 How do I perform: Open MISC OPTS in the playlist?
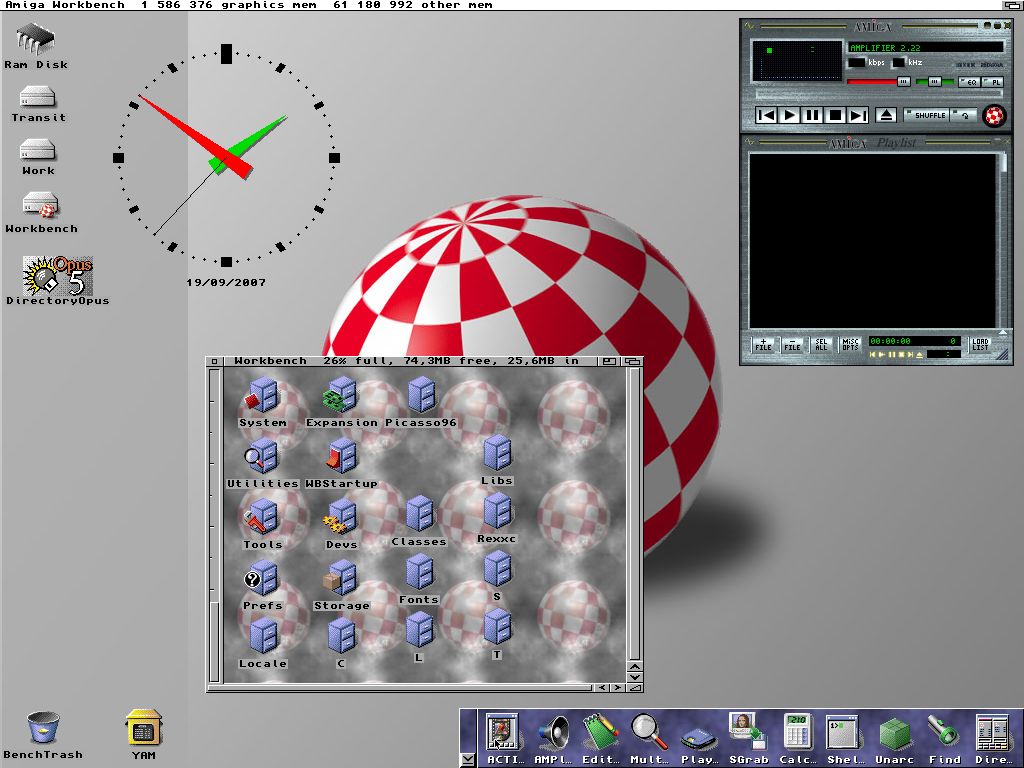click(850, 345)
